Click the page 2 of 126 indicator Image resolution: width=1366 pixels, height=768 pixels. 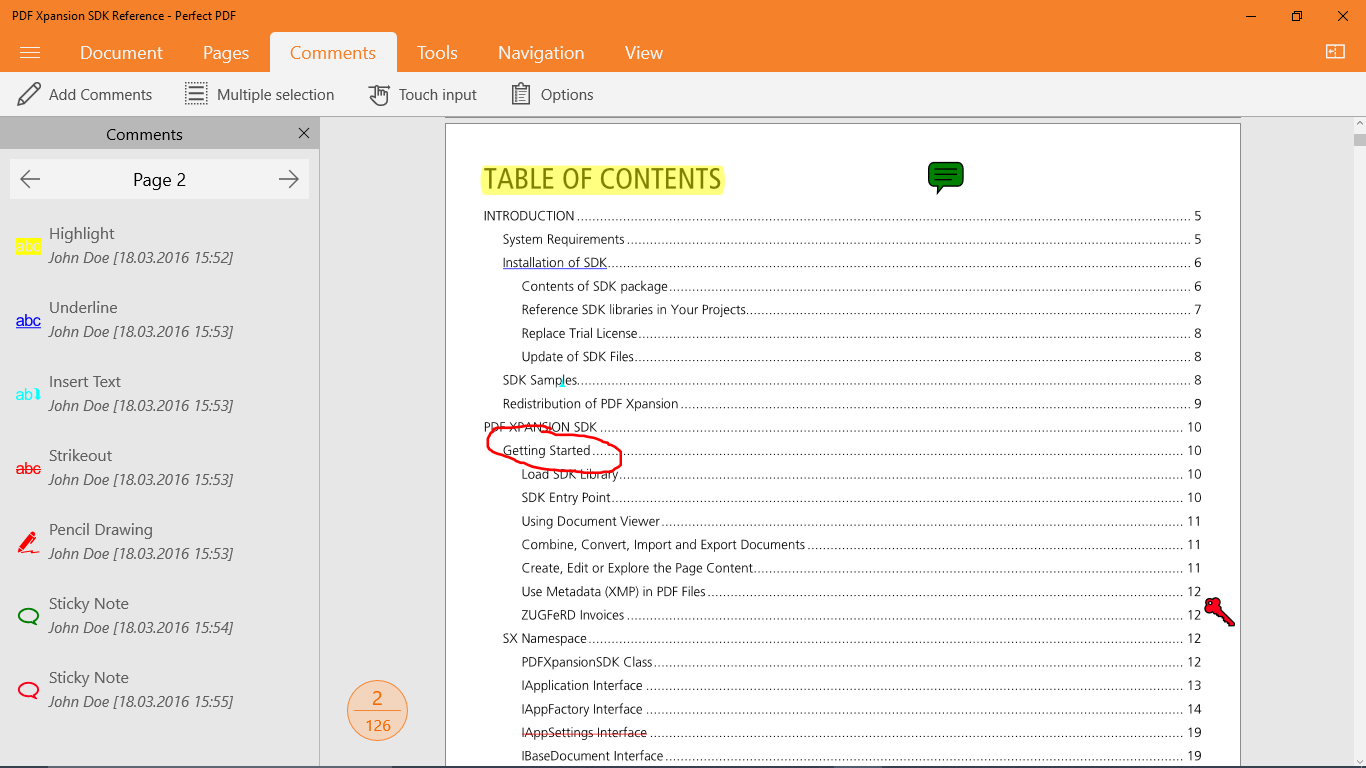pos(377,711)
